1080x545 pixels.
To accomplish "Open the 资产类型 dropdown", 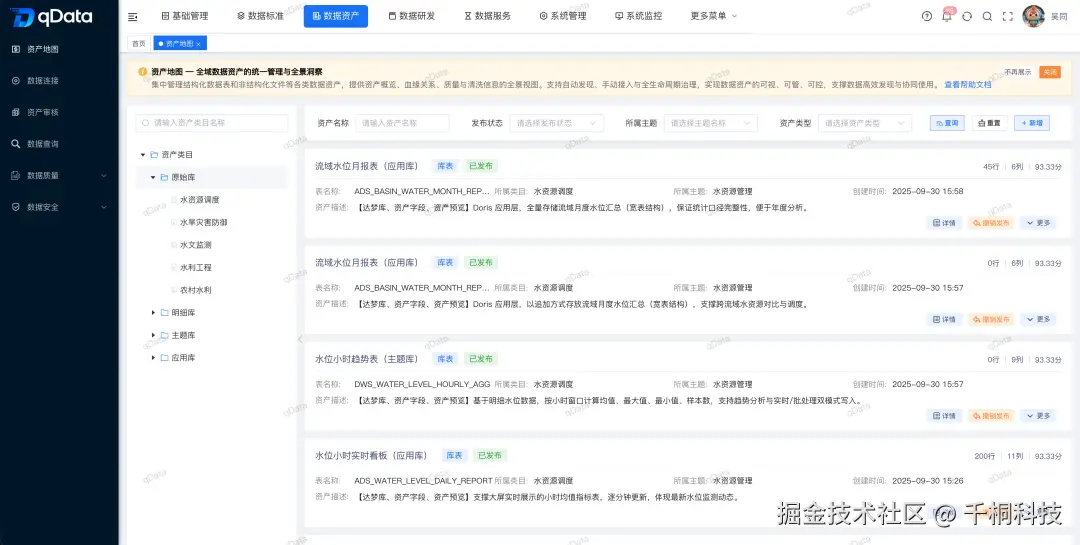I will 864,123.
